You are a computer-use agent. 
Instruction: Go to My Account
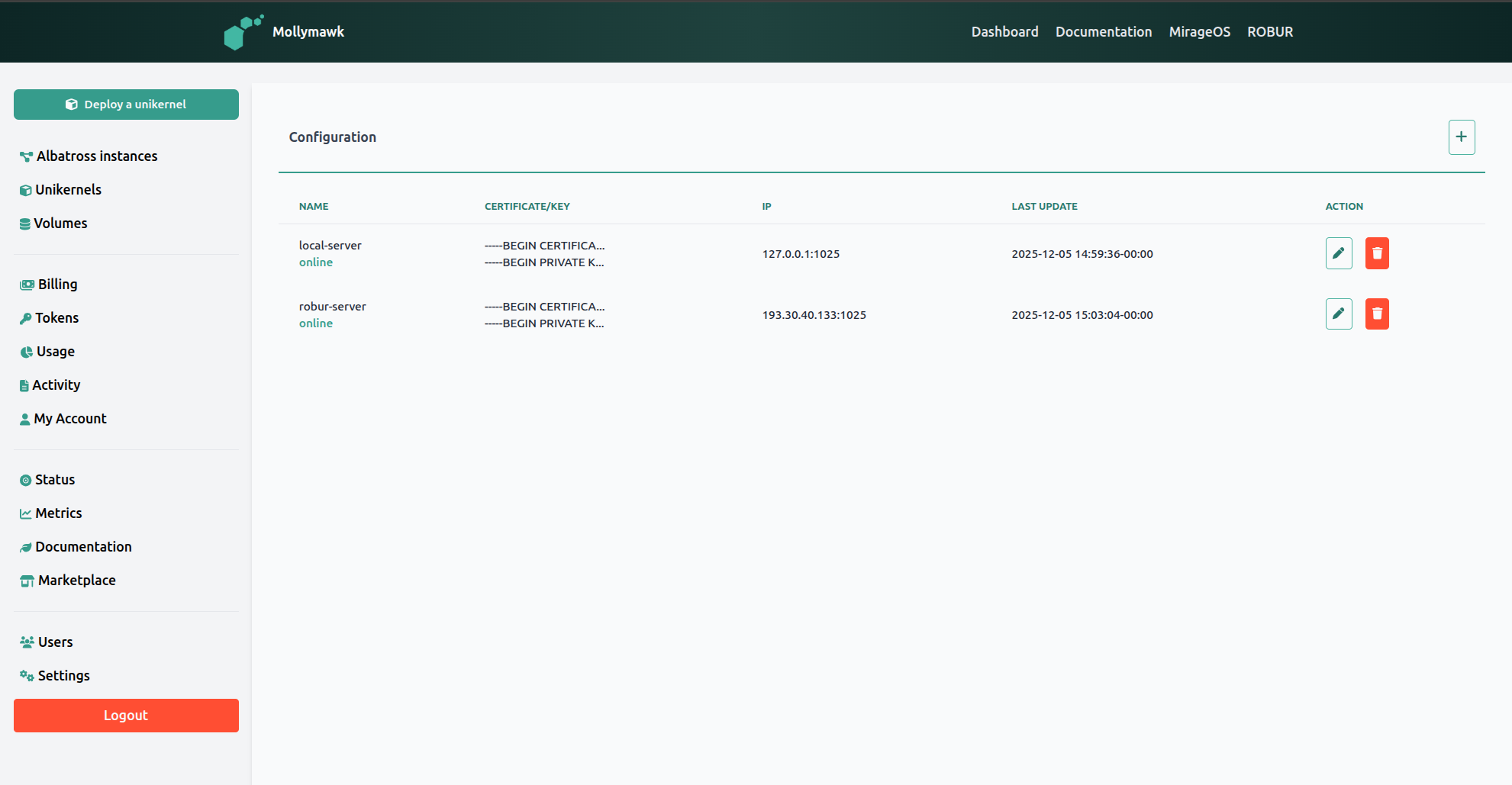tap(69, 419)
